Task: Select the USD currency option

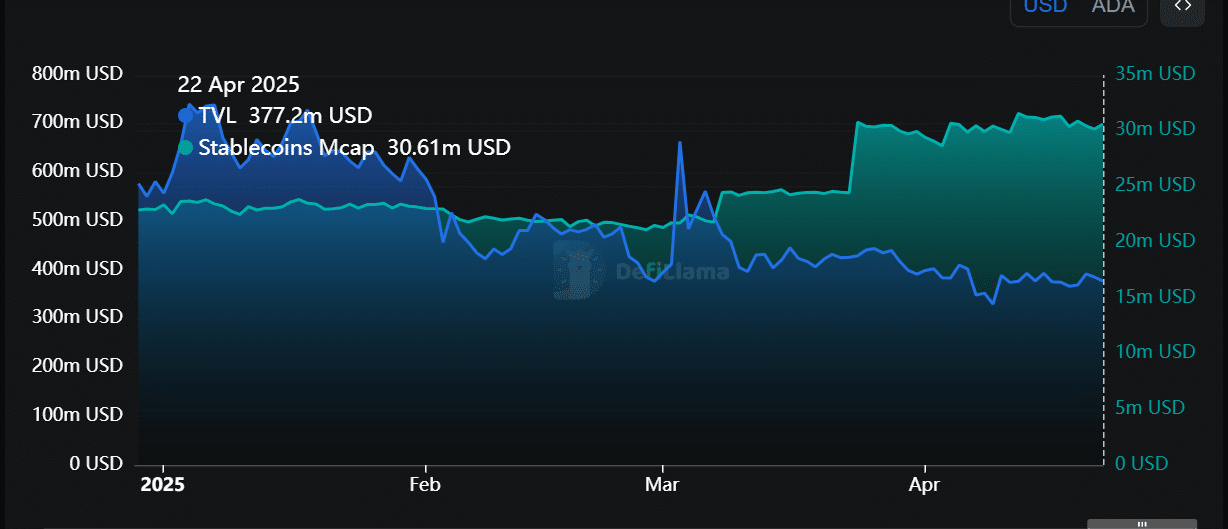Action: pyautogui.click(x=1045, y=7)
